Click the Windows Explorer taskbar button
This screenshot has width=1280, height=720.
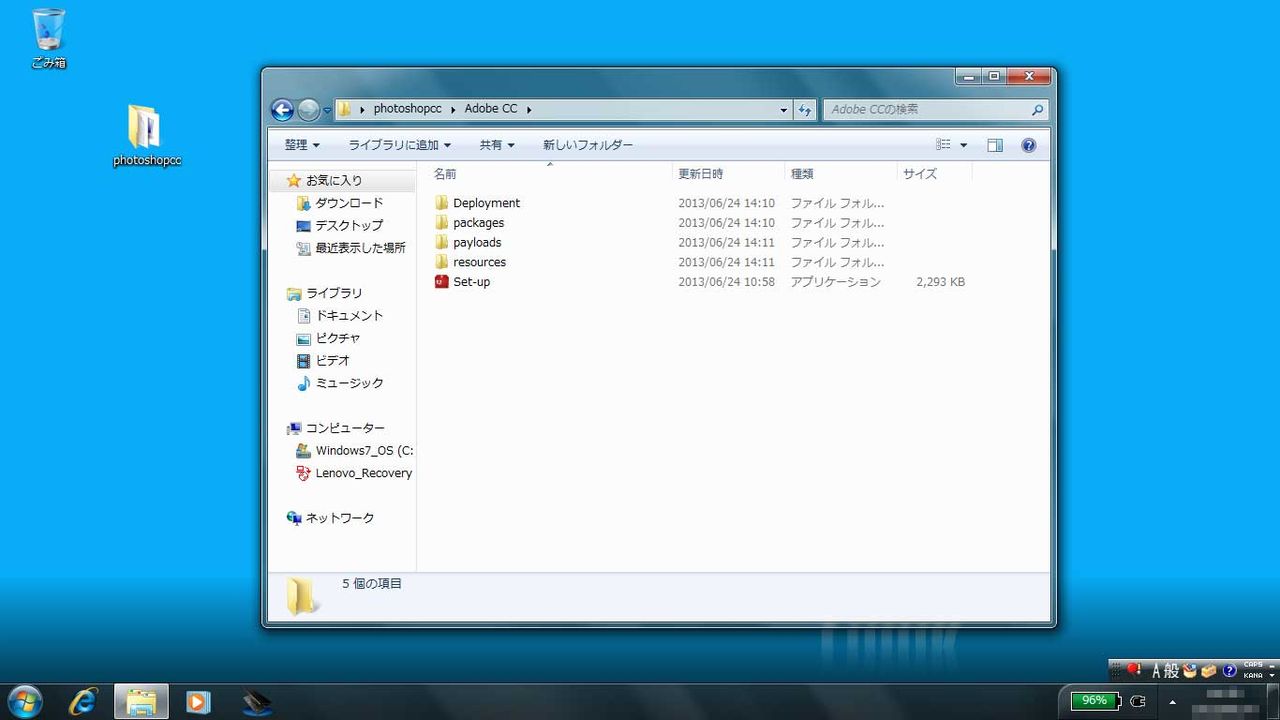point(141,702)
